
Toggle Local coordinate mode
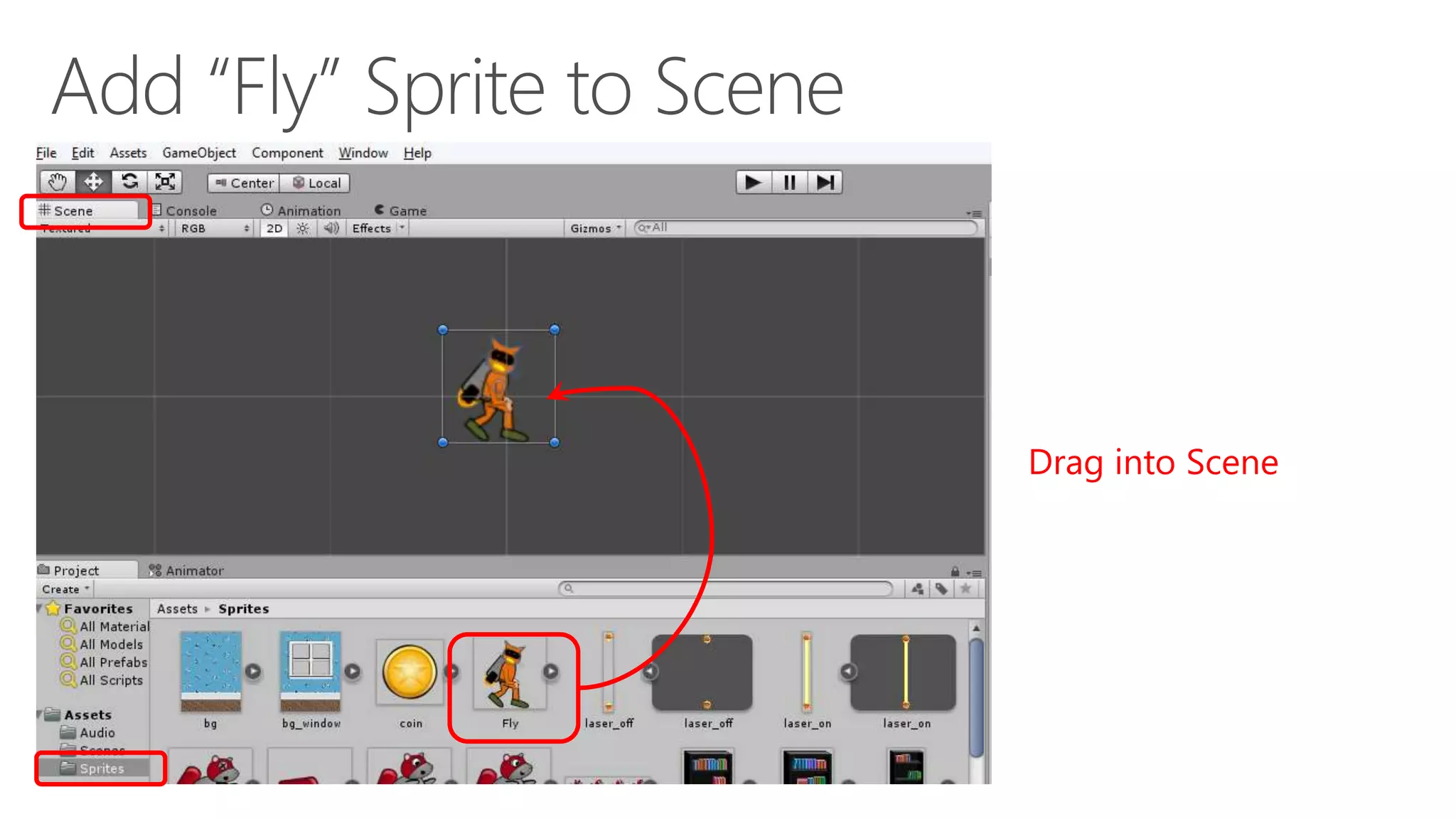click(315, 183)
